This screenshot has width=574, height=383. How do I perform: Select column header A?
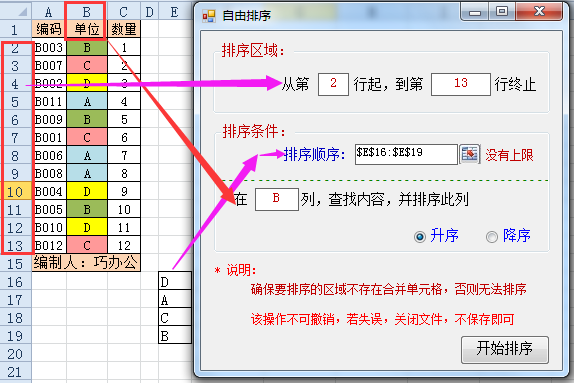(x=49, y=12)
